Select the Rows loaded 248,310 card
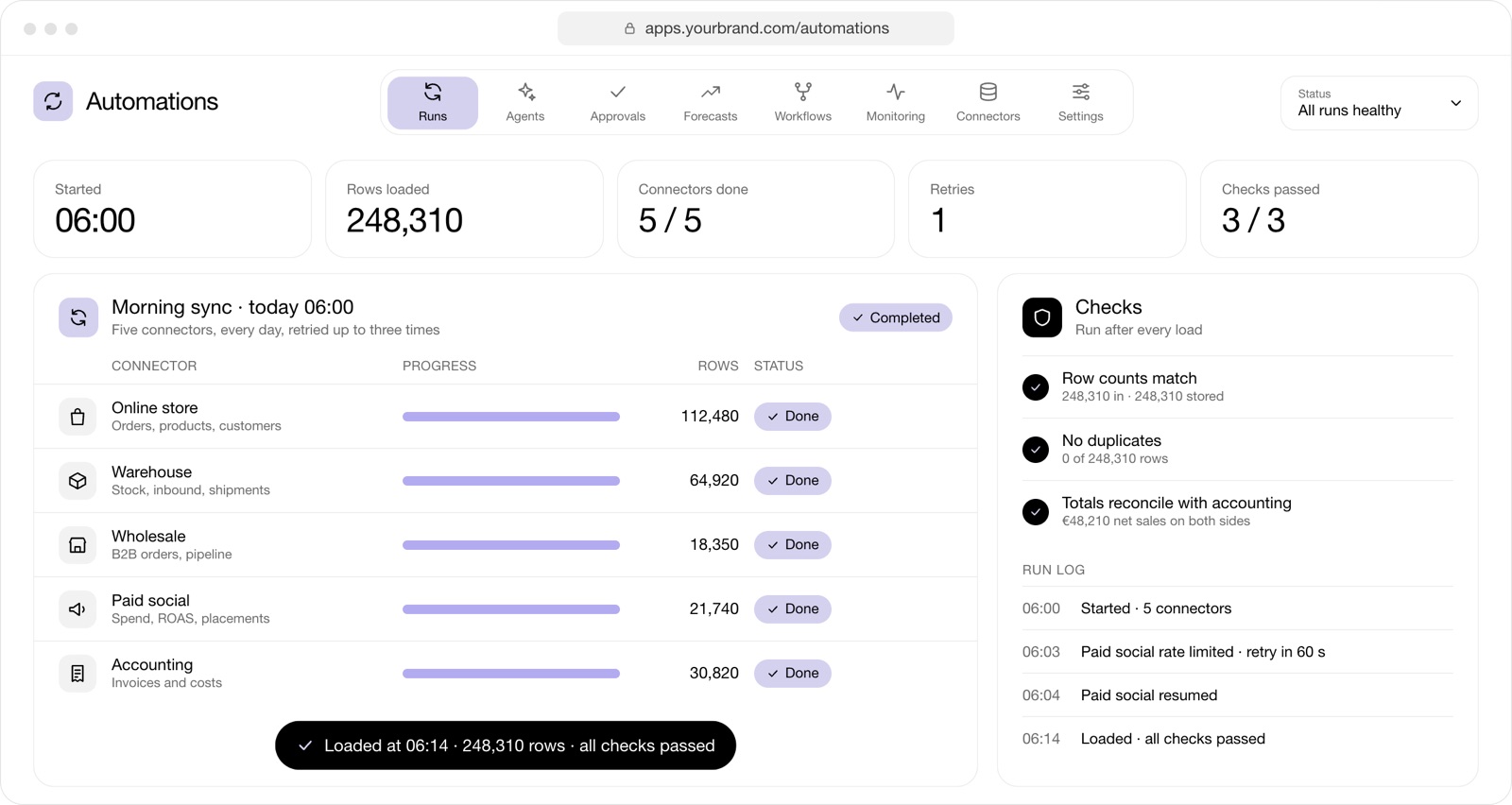The width and height of the screenshot is (1512, 805). pyautogui.click(x=464, y=209)
